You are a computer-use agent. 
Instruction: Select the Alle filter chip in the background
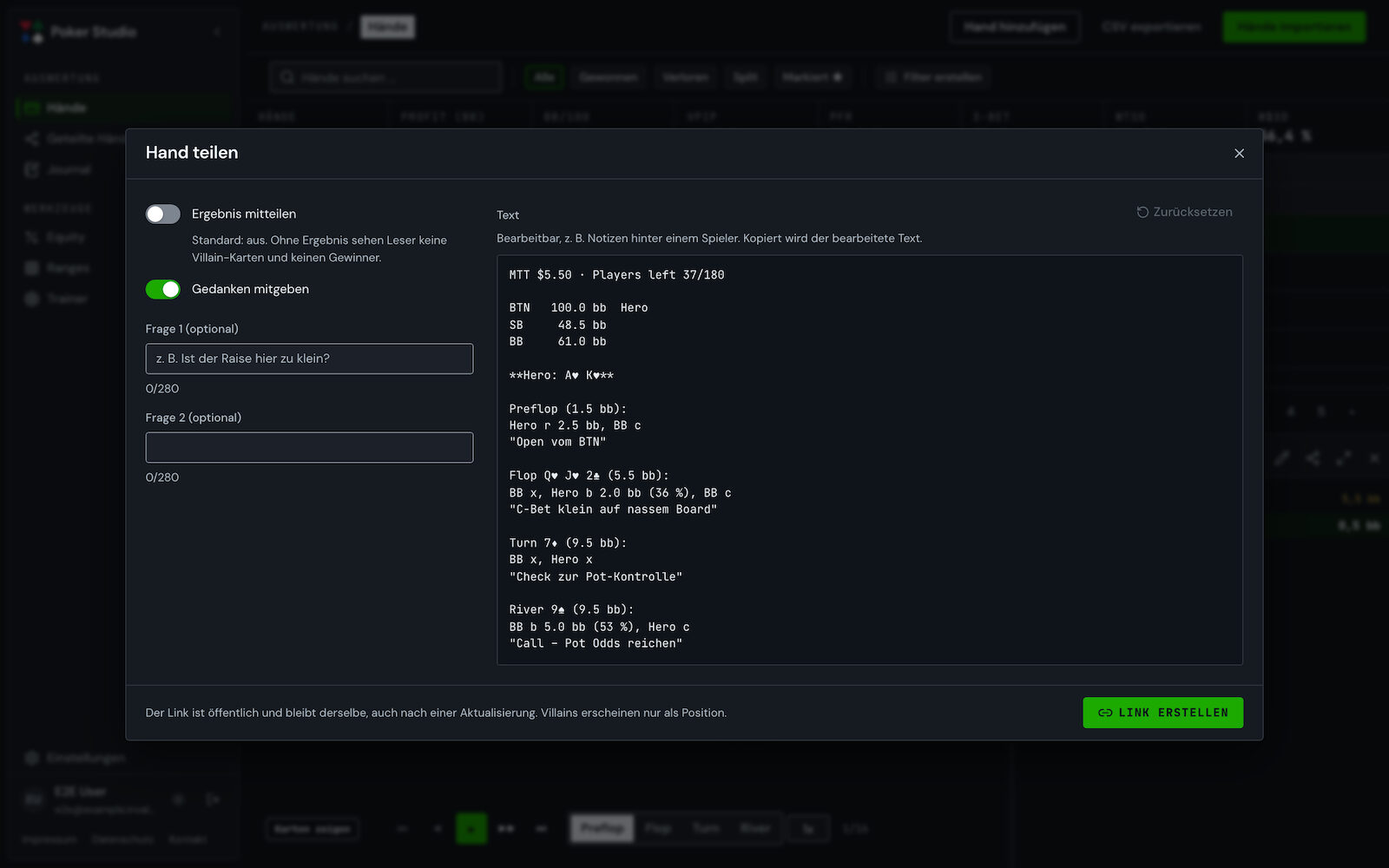[x=544, y=77]
